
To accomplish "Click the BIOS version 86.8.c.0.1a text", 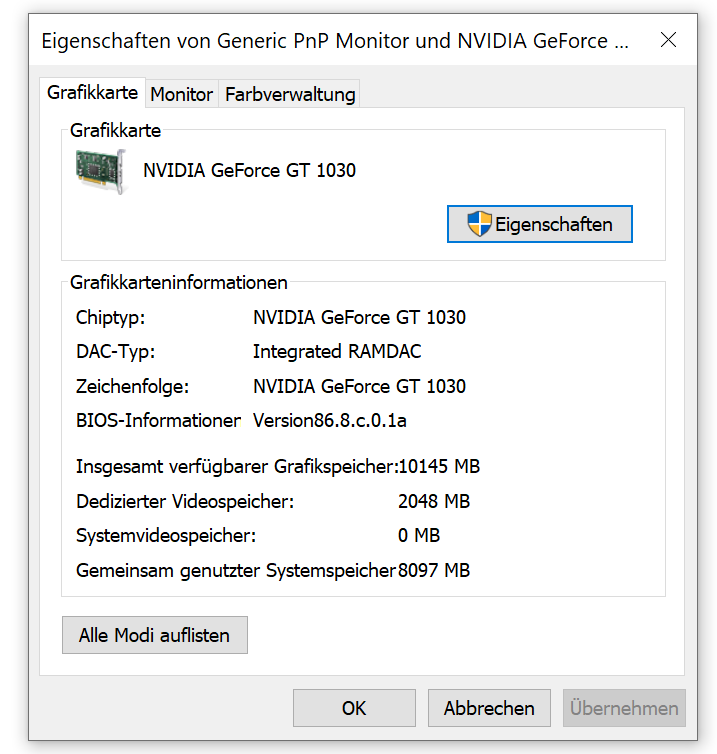I will (330, 421).
